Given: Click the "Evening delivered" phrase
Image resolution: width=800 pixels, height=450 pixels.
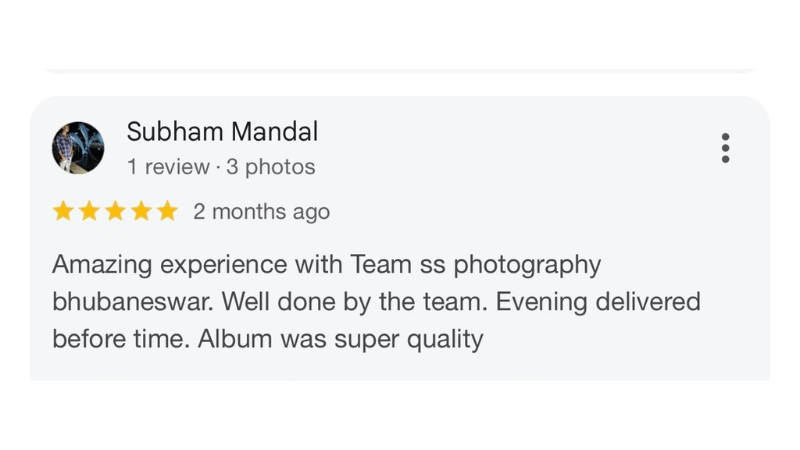Looking at the screenshot, I should click(x=598, y=302).
